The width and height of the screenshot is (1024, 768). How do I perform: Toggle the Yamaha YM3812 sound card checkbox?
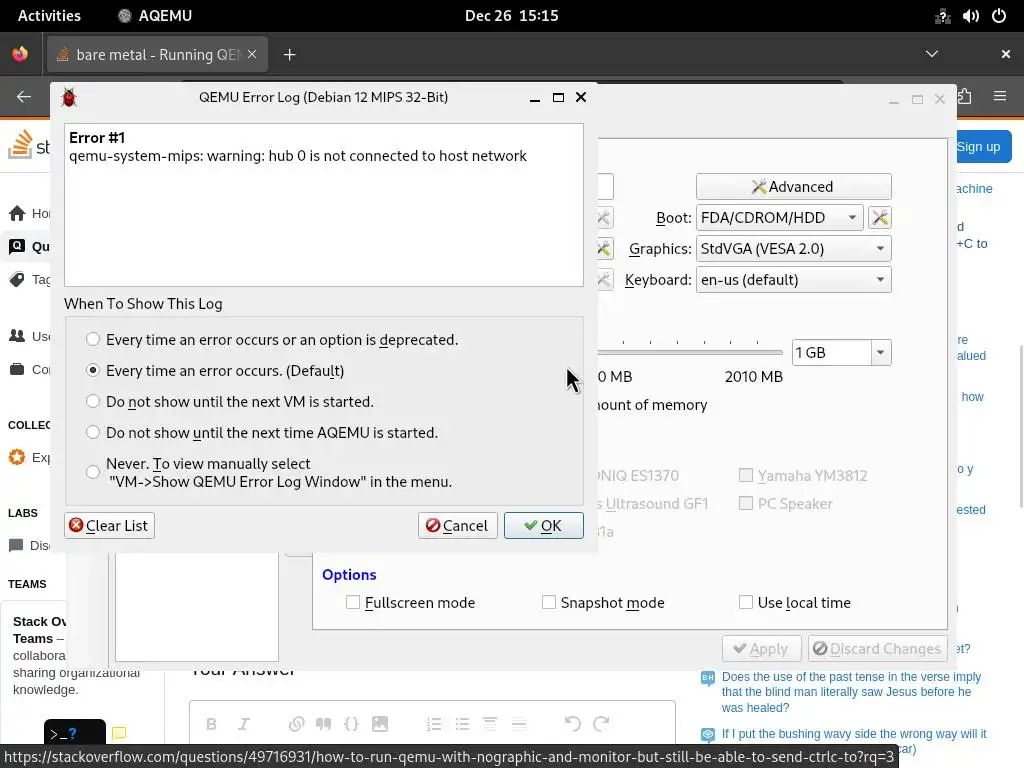pos(746,475)
